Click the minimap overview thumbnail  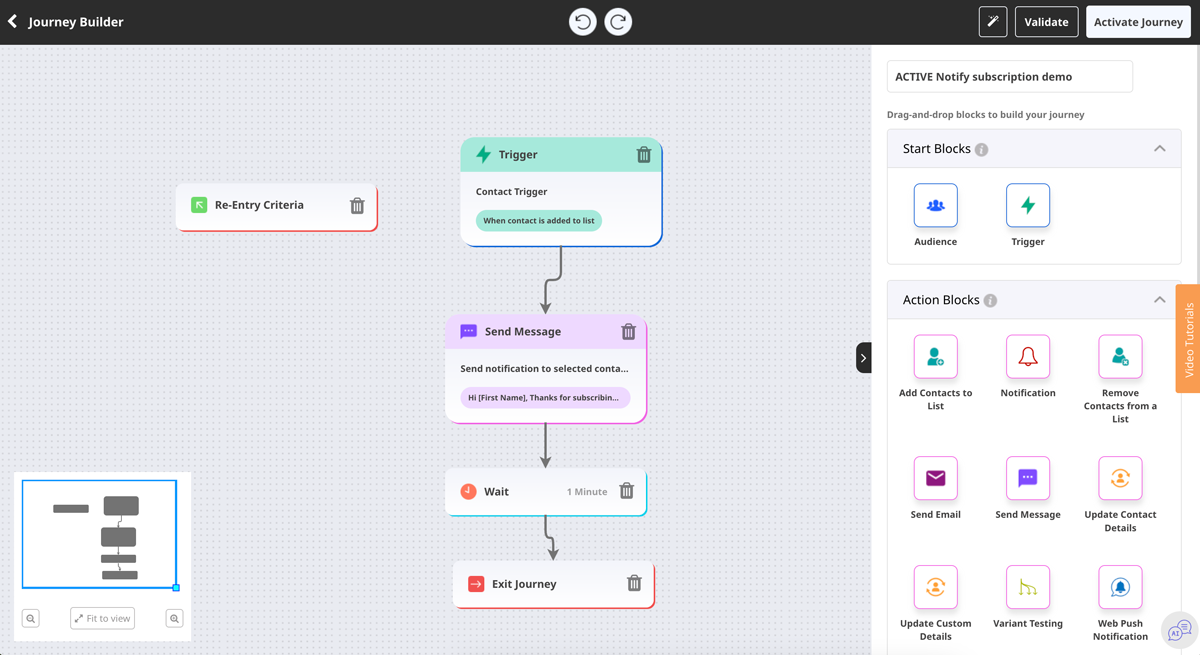tap(100, 534)
